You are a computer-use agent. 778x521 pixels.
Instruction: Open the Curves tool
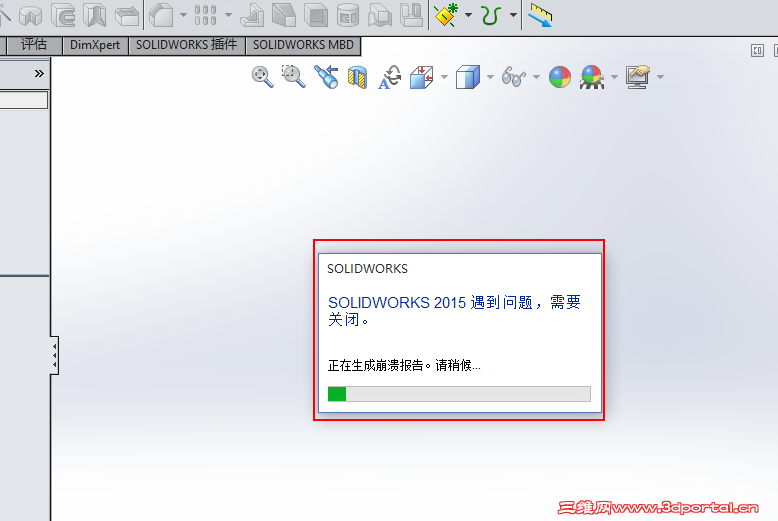[491, 15]
